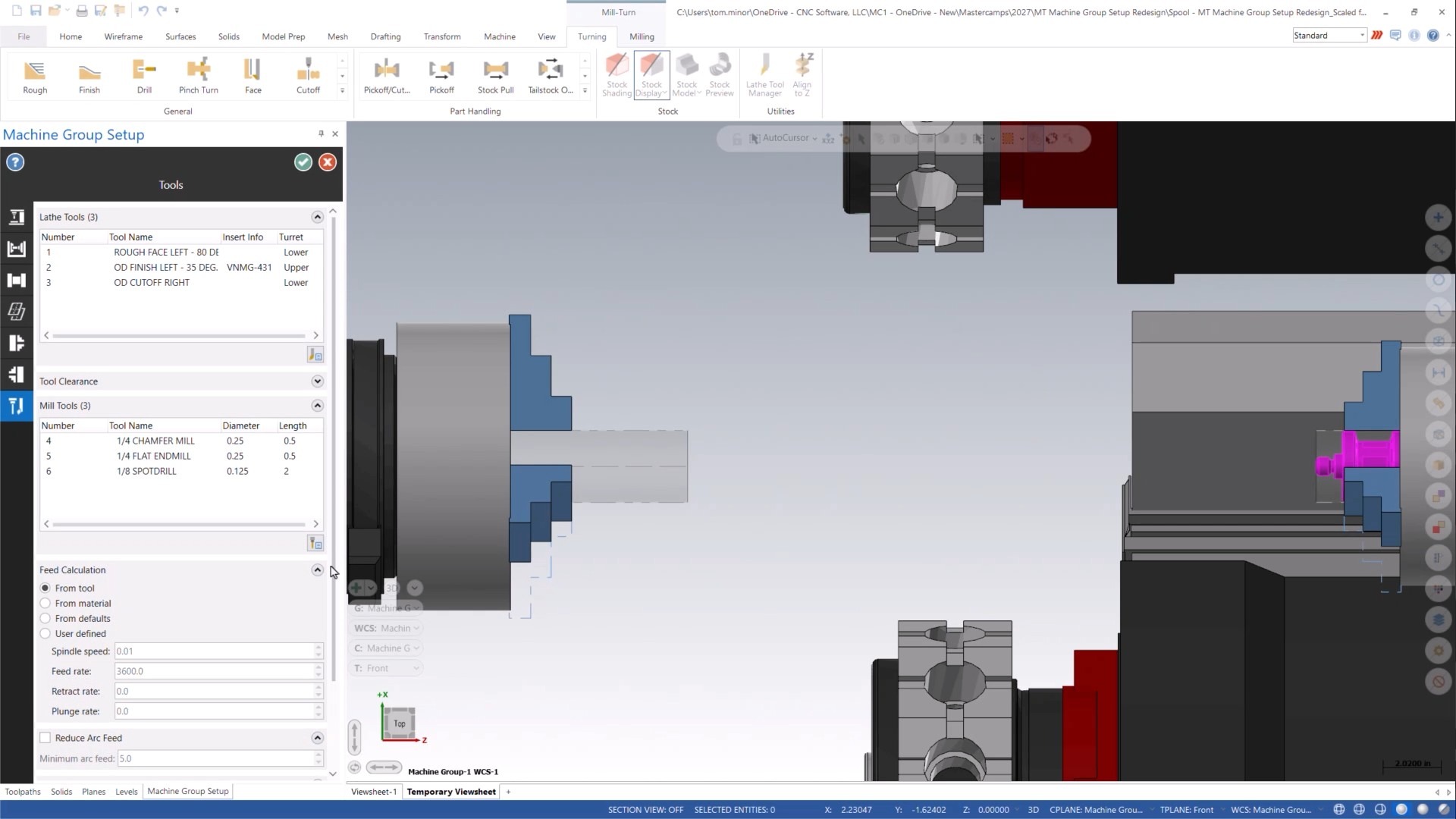The width and height of the screenshot is (1456, 819).
Task: Switch to the Milling ribbon tab
Action: pos(642,36)
